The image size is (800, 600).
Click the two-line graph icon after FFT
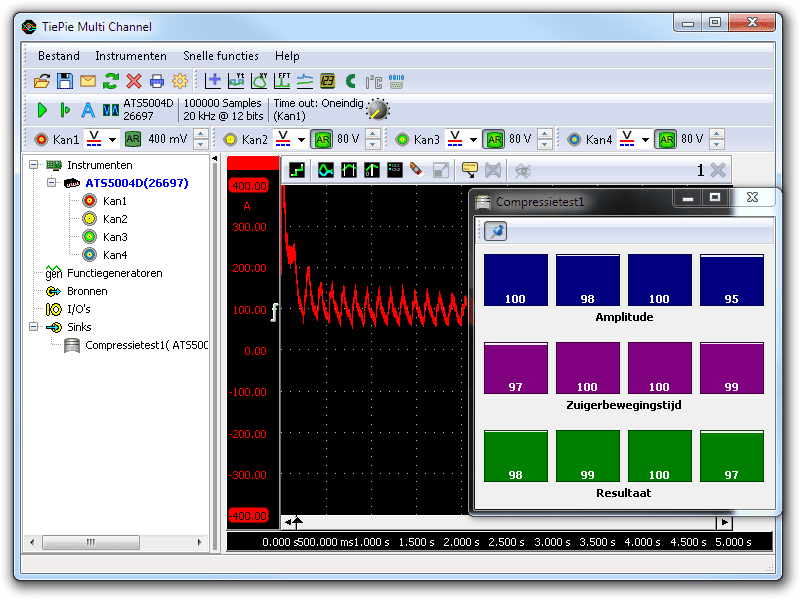305,81
